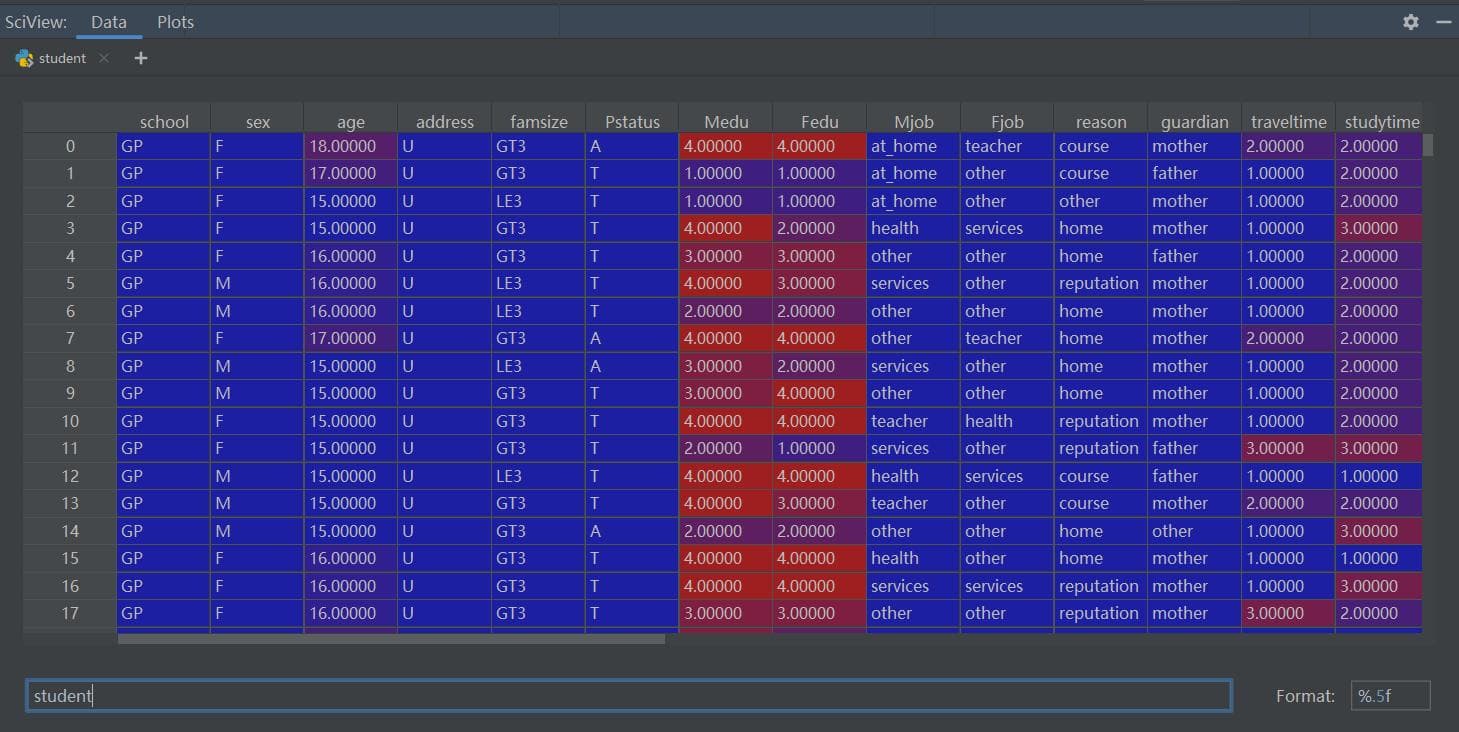Click the Format field containing %.5f
1459x732 pixels.
click(1390, 696)
